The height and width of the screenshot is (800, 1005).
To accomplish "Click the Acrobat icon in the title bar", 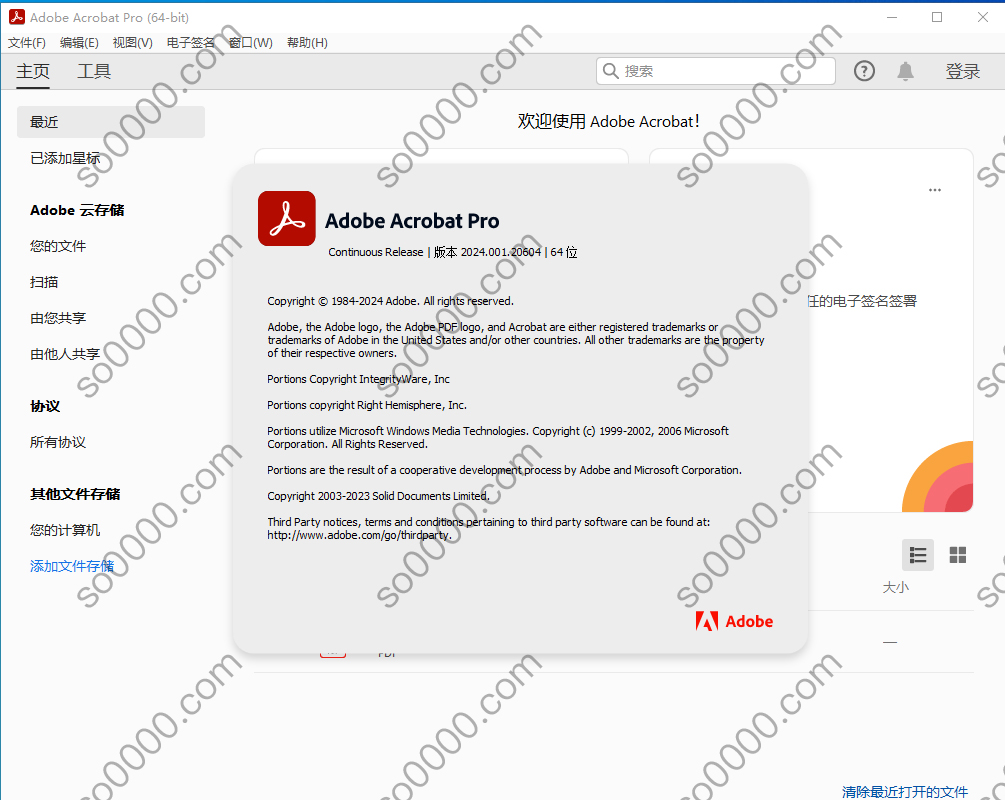I will coord(17,17).
